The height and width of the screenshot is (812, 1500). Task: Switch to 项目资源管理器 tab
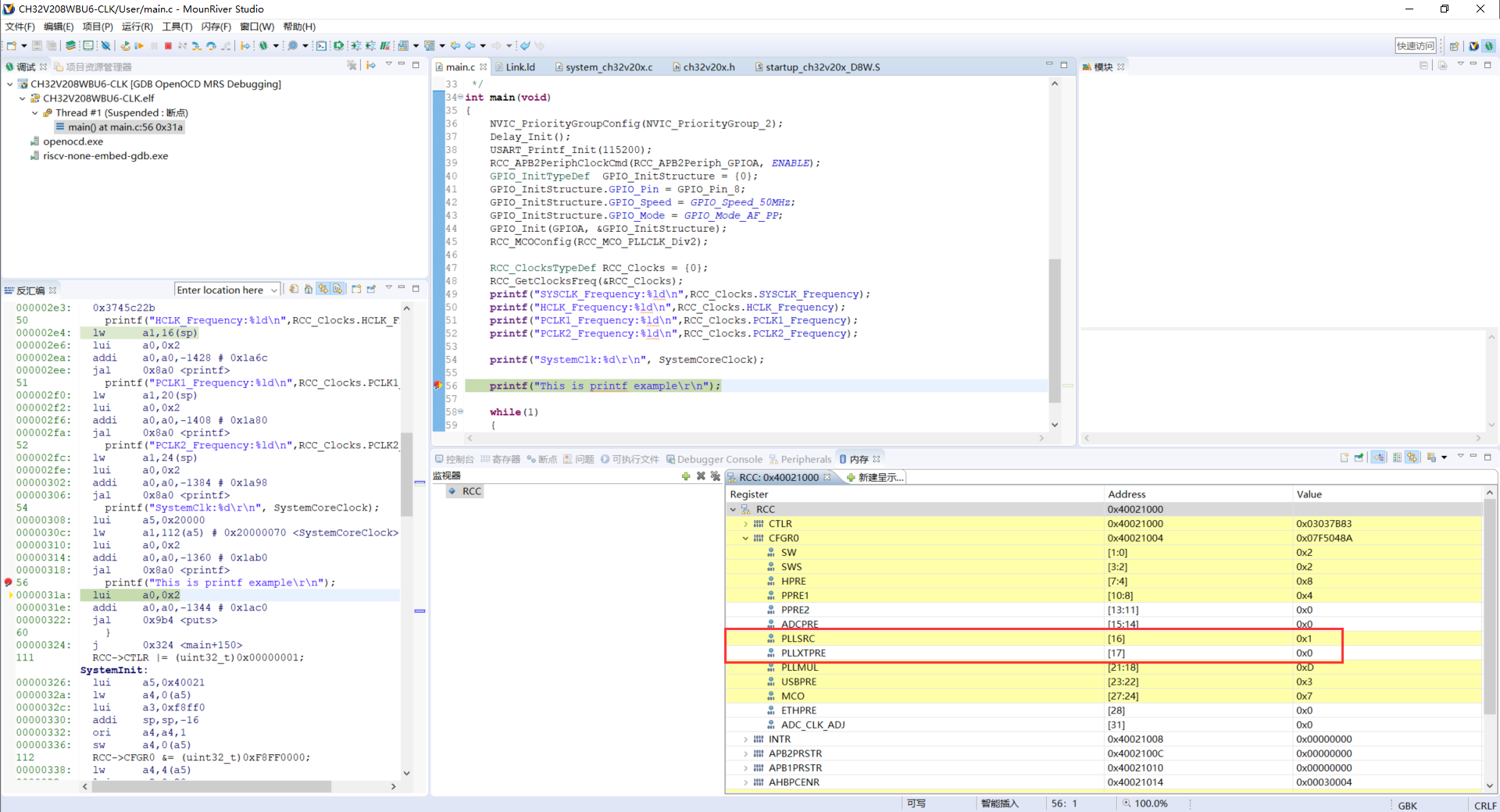(x=92, y=67)
